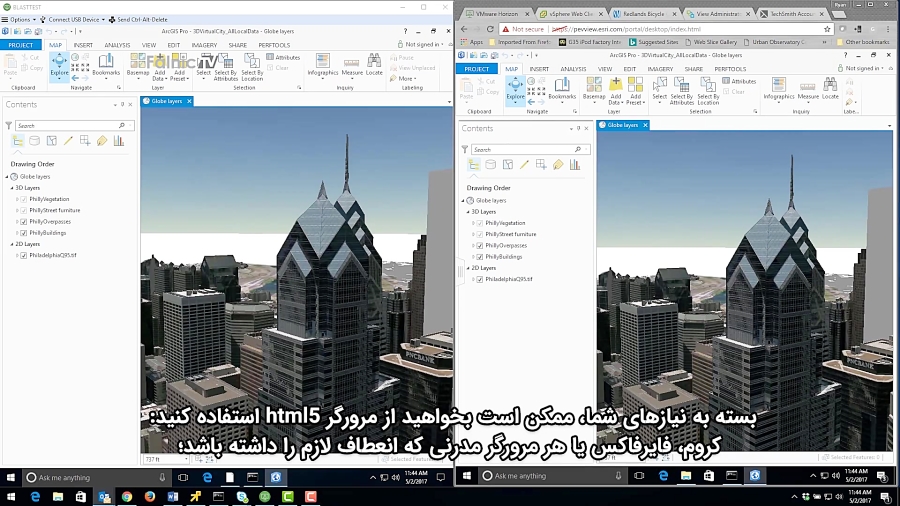Screen dimensions: 900x506
Task: Click Other bookmarks folder in browser
Action: (x=863, y=42)
